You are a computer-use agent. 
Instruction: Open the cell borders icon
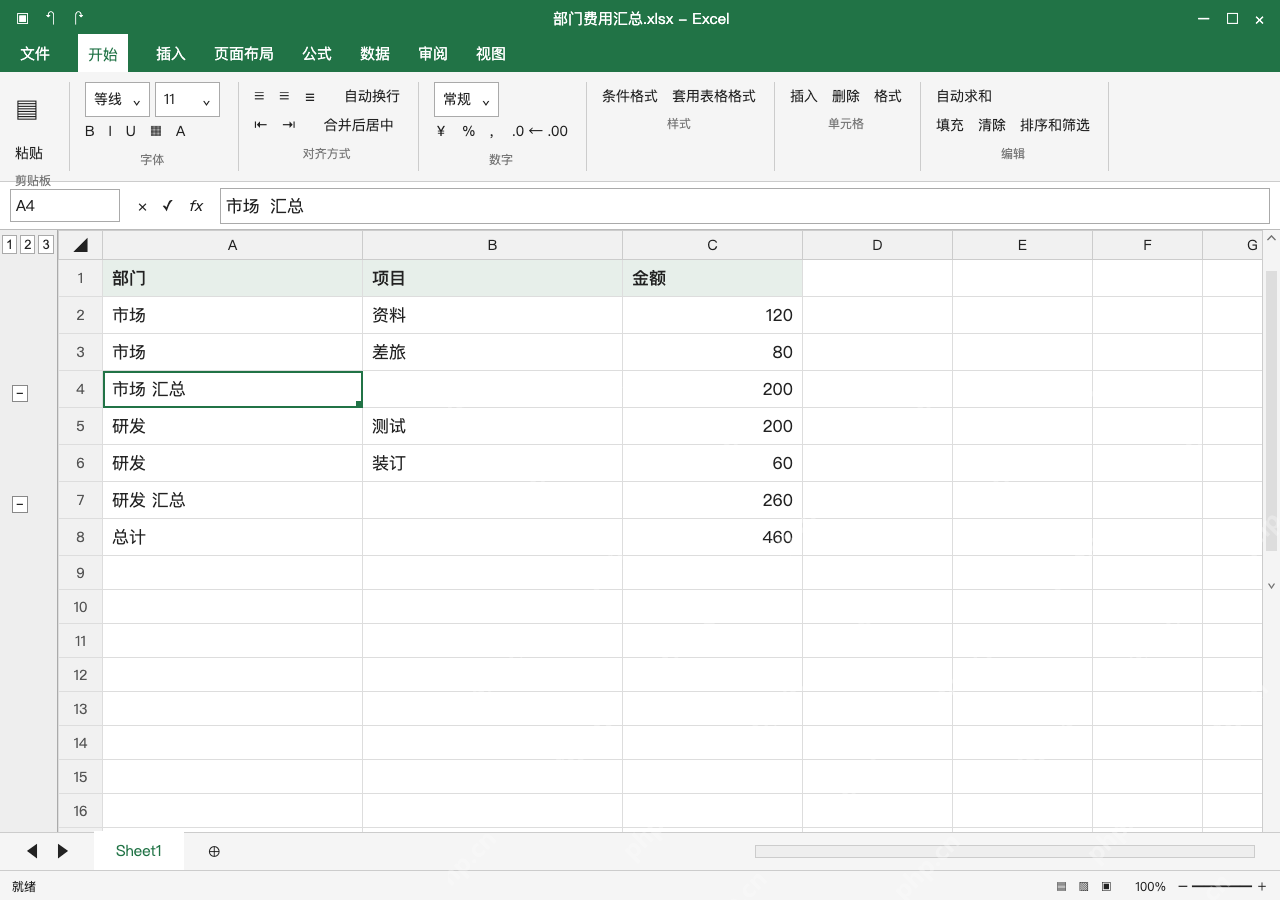coord(156,131)
